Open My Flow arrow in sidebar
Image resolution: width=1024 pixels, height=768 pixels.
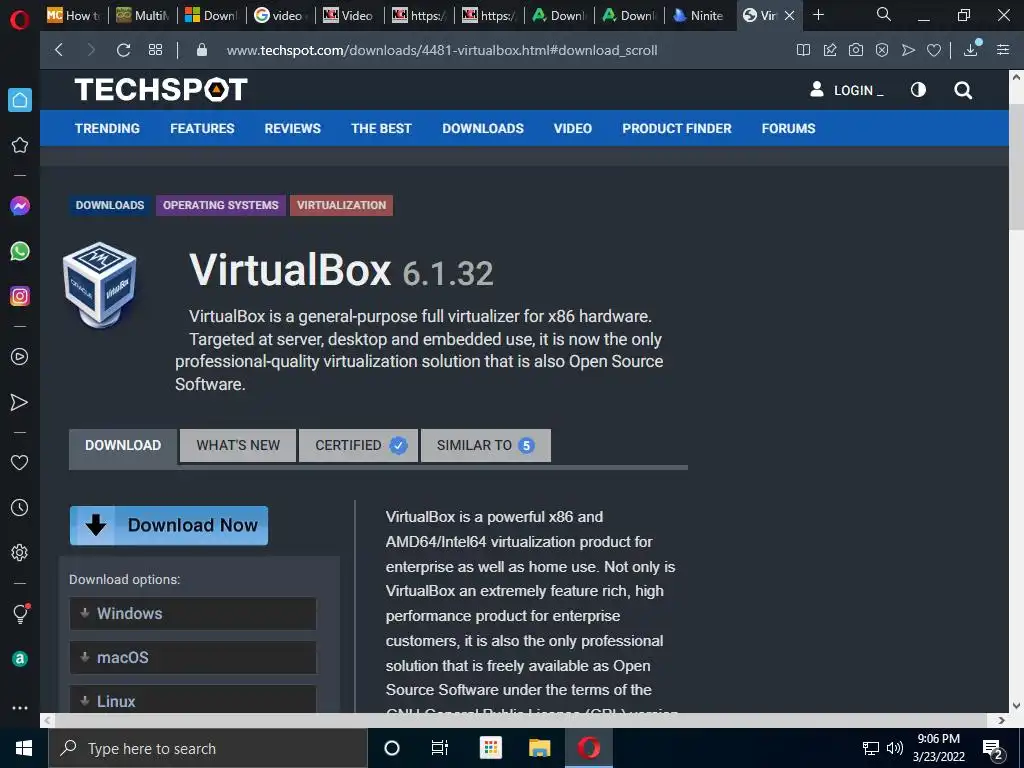(20, 402)
